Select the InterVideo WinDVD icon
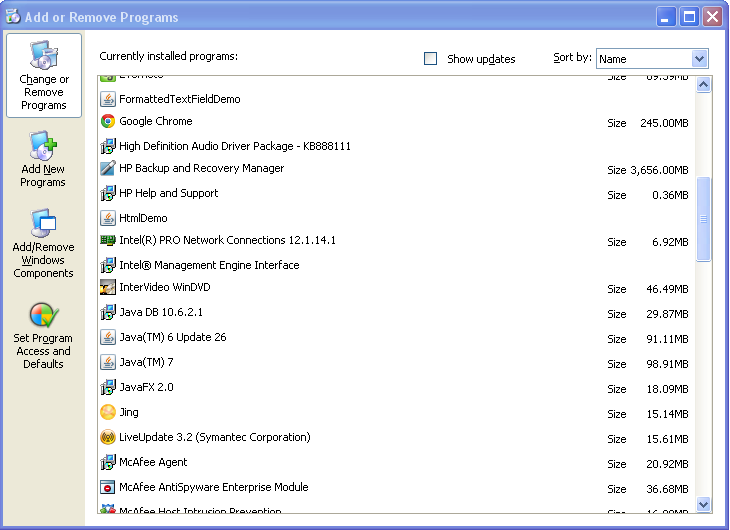 [108, 288]
